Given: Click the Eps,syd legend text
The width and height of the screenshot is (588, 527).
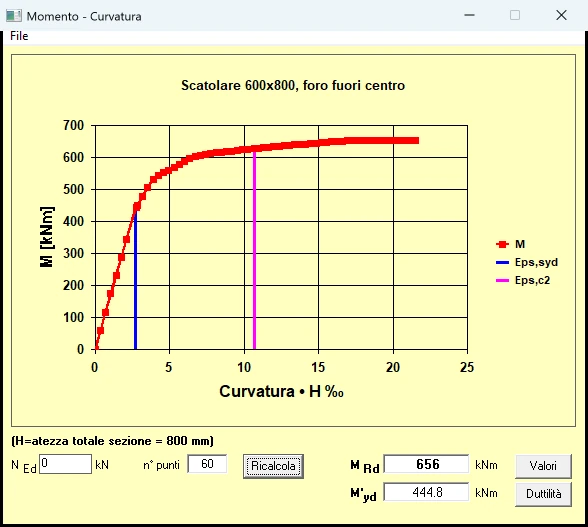Looking at the screenshot, I should click(x=537, y=262).
